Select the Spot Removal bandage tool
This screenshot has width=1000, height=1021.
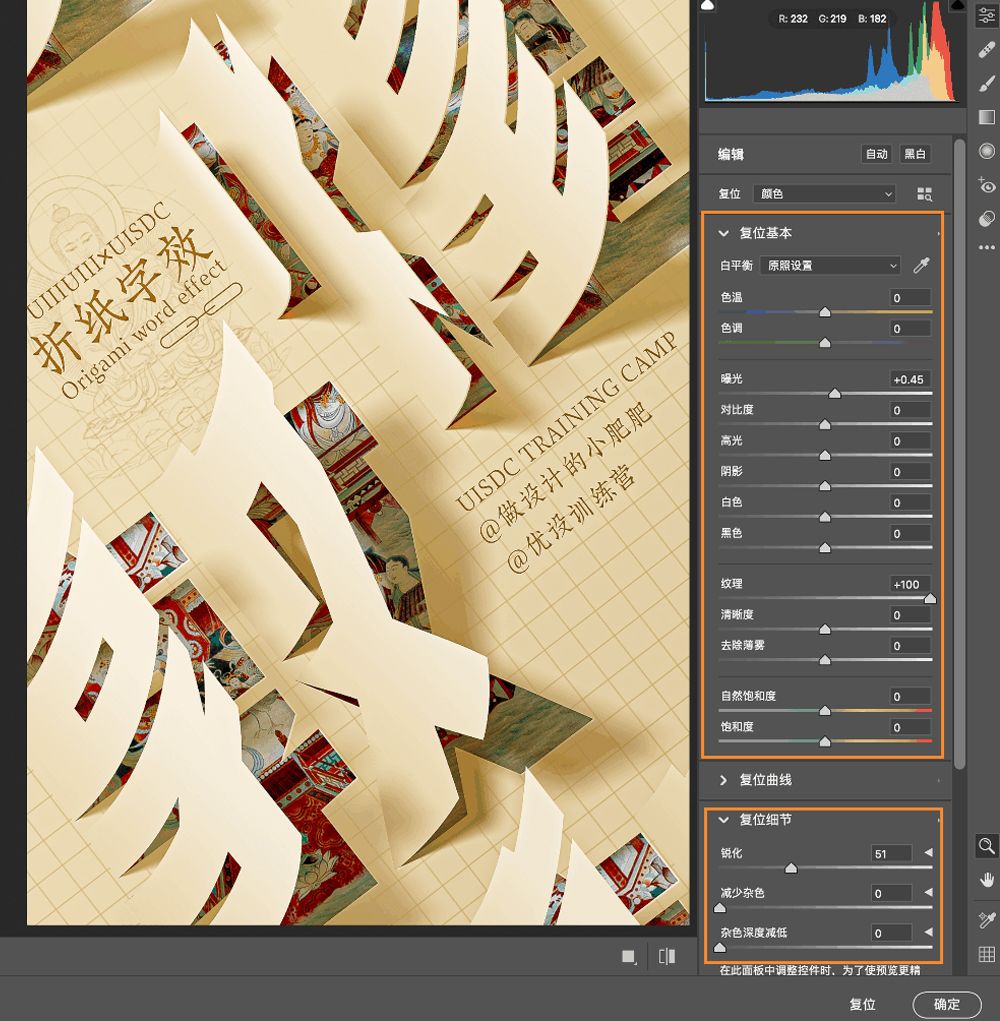[x=986, y=49]
